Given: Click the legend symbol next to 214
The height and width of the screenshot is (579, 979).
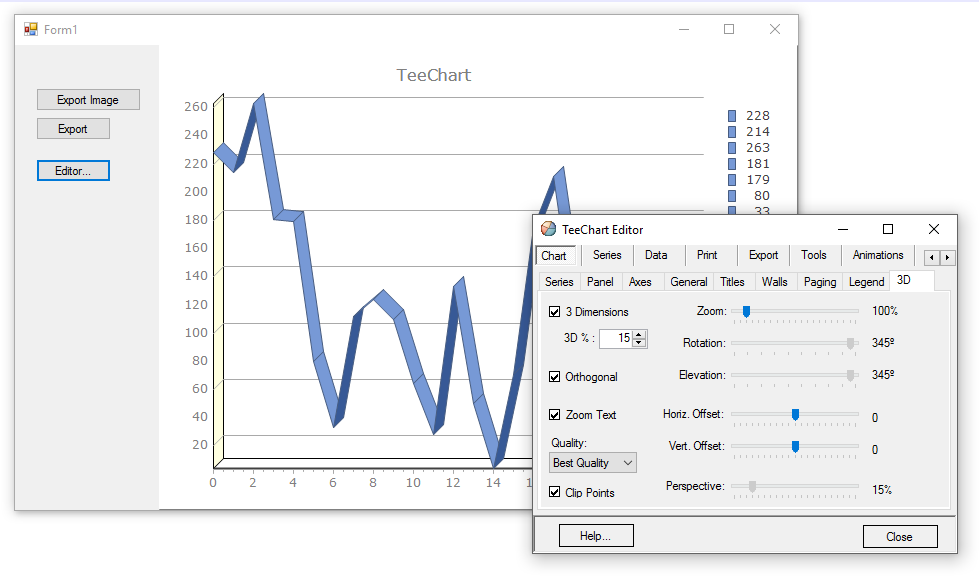Looking at the screenshot, I should point(732,132).
